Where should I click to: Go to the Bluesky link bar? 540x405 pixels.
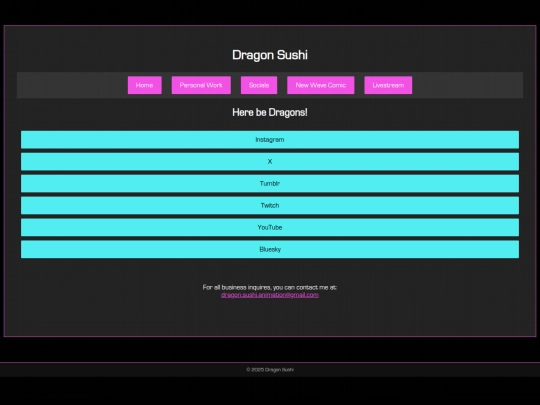[x=270, y=249]
